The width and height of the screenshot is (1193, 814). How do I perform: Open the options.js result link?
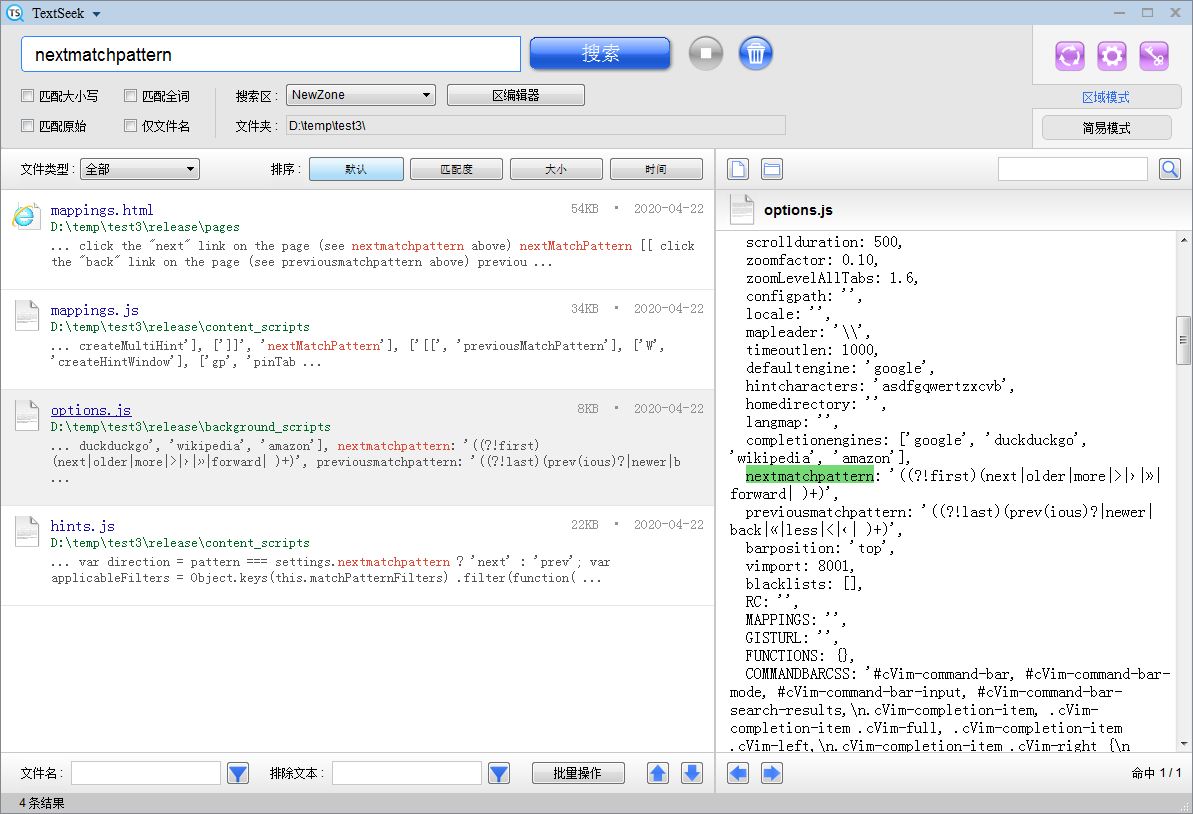pyautogui.click(x=90, y=410)
